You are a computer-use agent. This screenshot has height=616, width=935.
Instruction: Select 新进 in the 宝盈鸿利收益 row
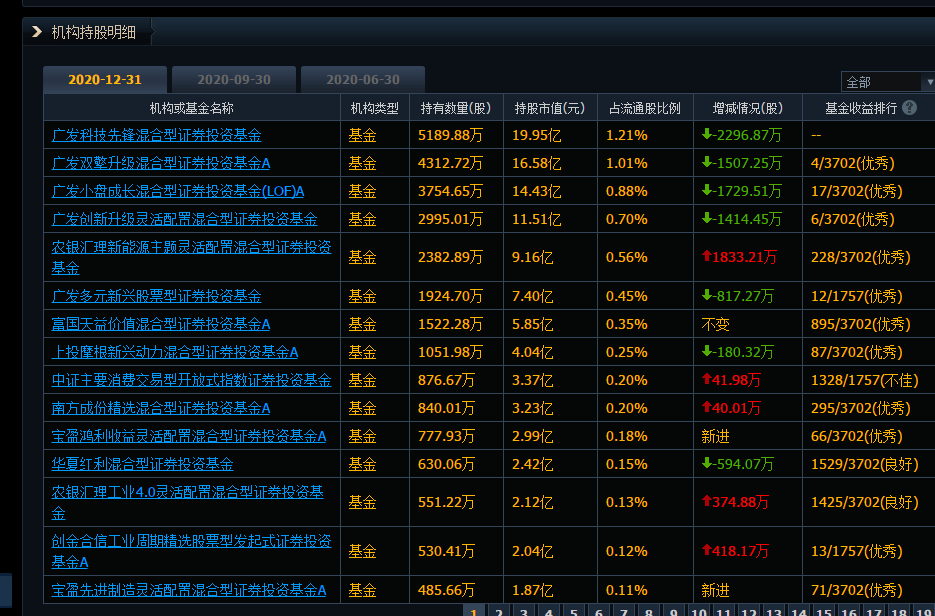[716, 437]
